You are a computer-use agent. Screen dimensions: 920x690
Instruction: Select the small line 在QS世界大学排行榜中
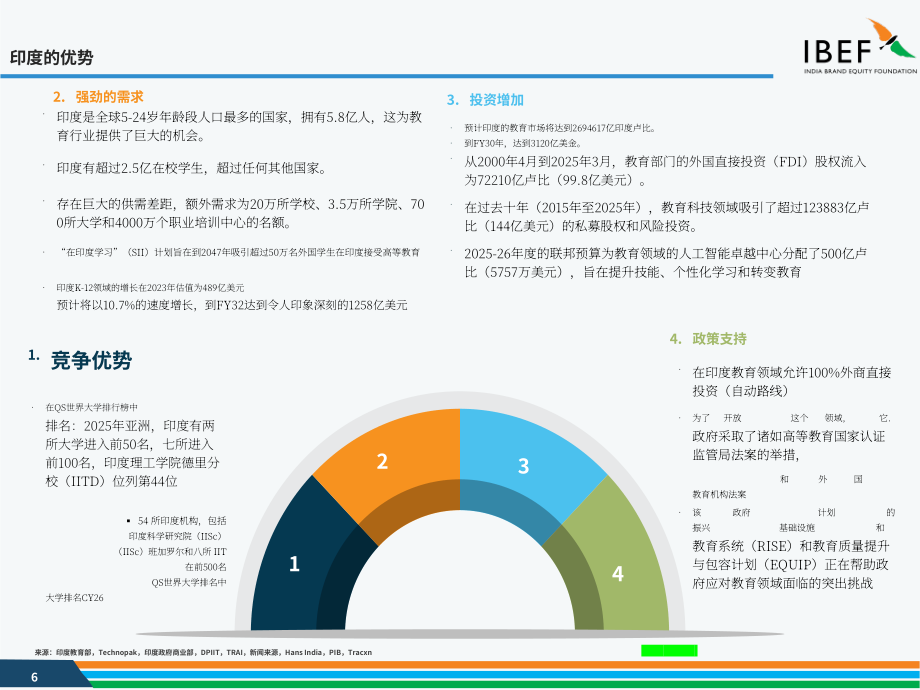click(92, 407)
